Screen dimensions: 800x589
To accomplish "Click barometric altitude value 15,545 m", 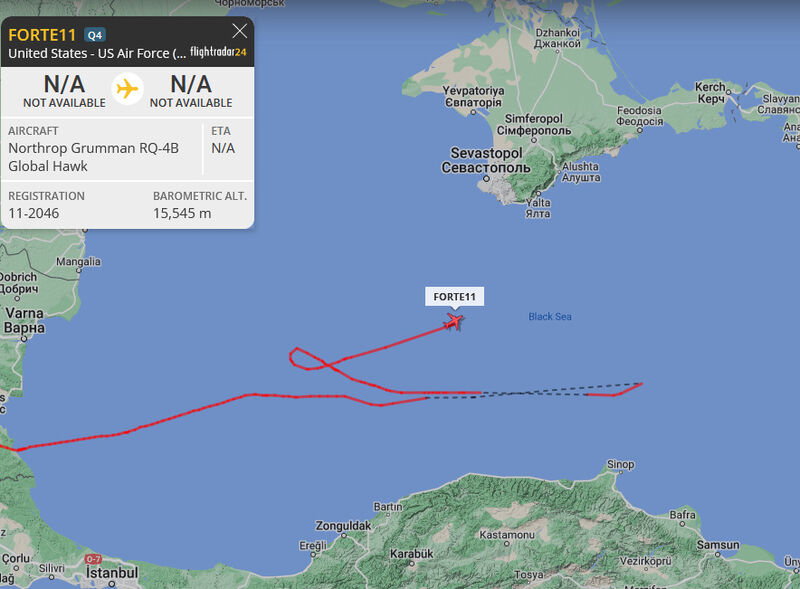I will click(x=182, y=213).
